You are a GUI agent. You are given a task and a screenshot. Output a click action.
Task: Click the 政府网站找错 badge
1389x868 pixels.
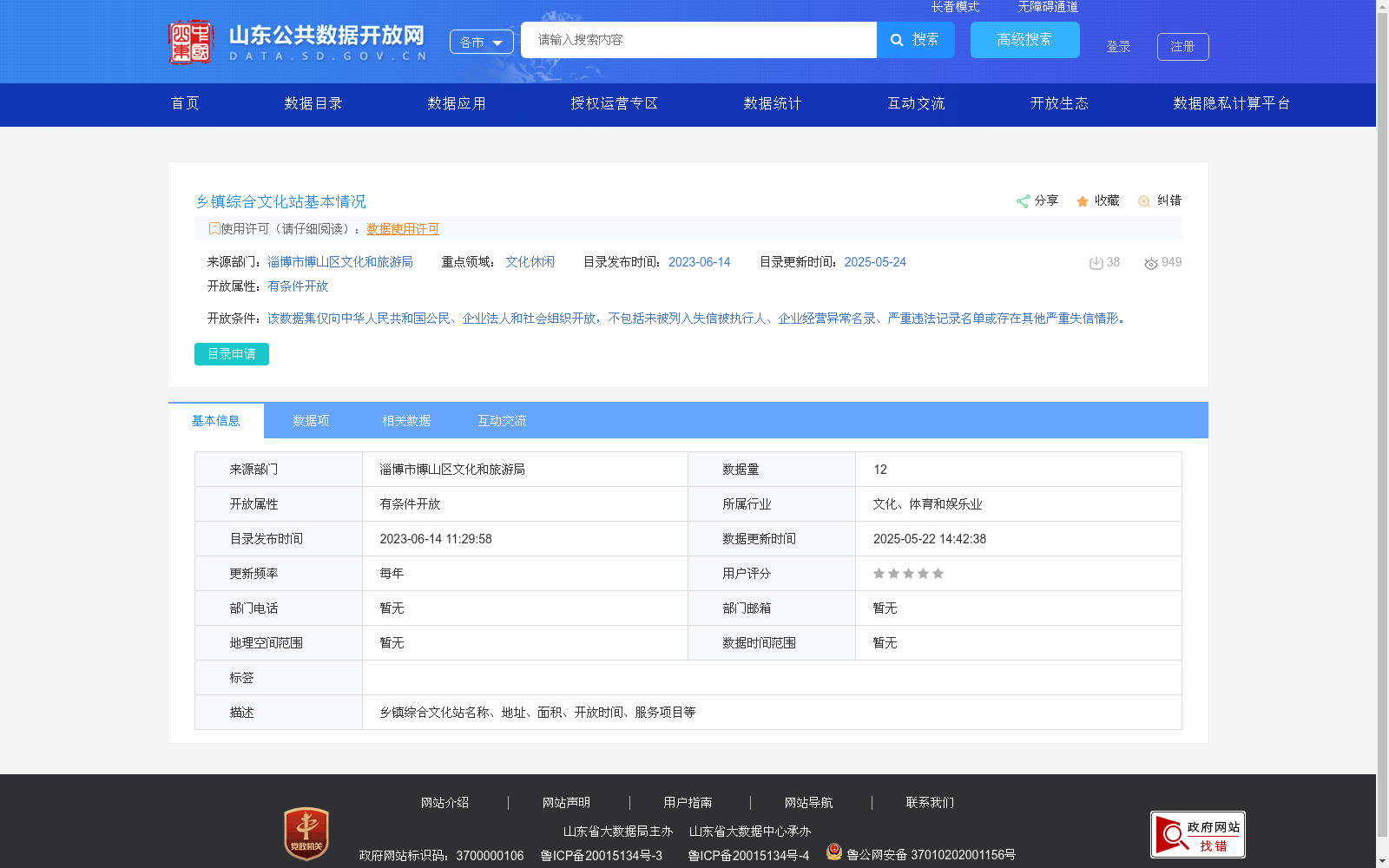(x=1198, y=834)
